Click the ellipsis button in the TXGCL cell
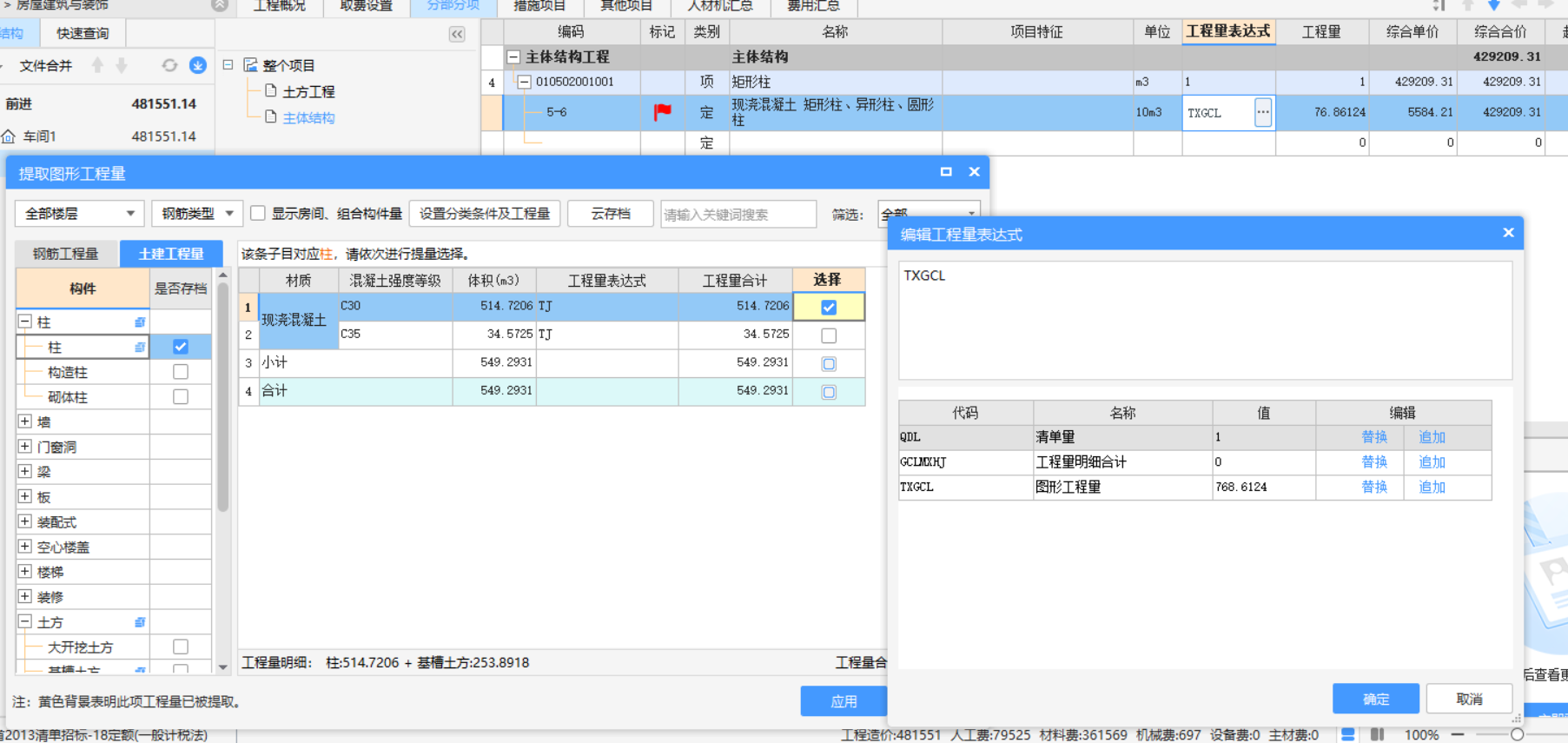Viewport: 1568px width, 743px height. tap(1263, 112)
